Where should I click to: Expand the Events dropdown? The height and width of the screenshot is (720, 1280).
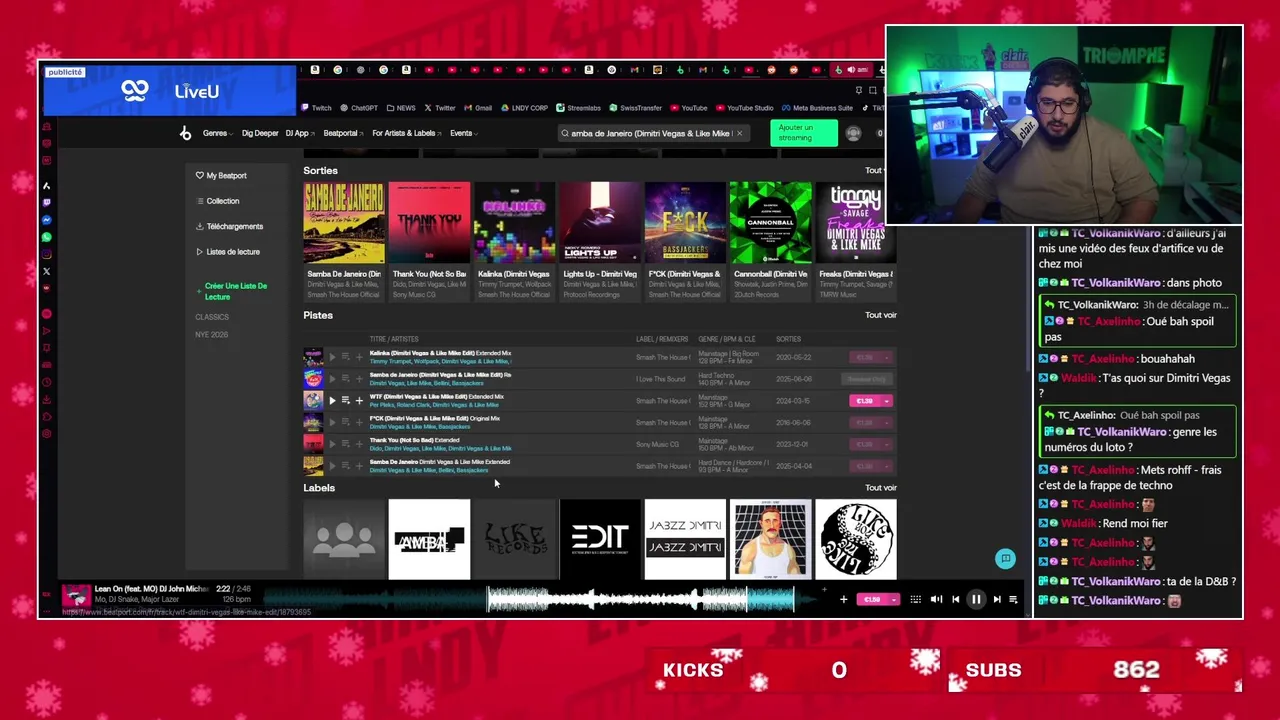coord(463,133)
